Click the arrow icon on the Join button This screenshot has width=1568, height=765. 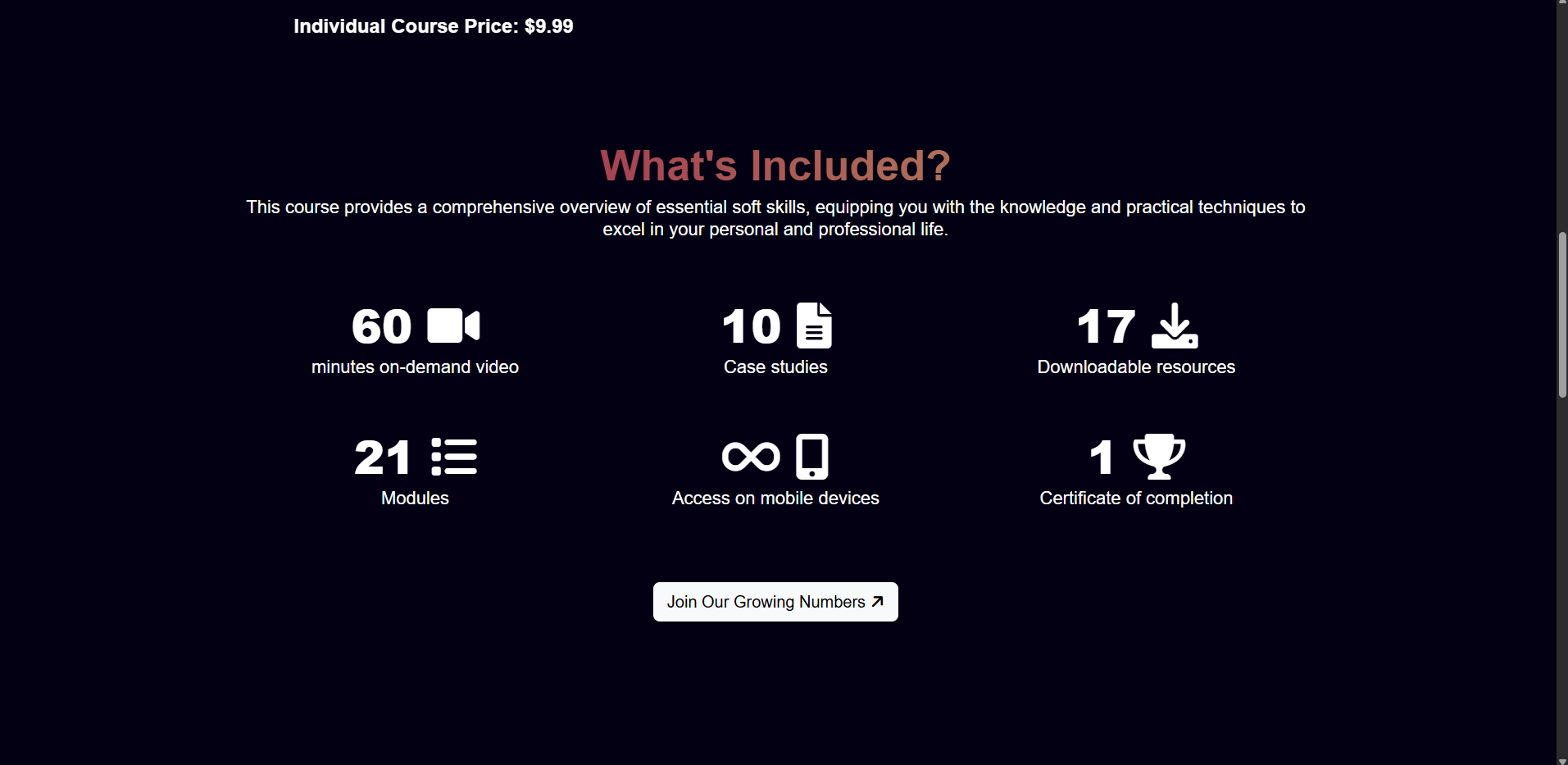(x=877, y=602)
